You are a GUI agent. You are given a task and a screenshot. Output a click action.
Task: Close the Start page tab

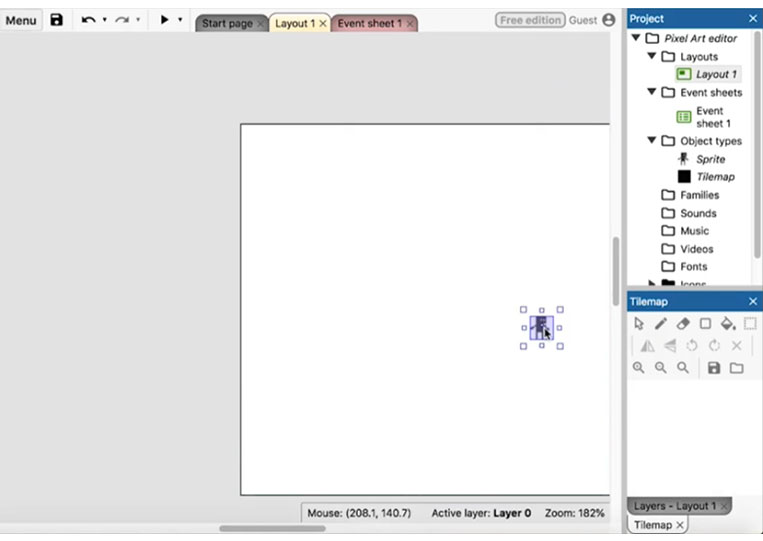(x=260, y=23)
